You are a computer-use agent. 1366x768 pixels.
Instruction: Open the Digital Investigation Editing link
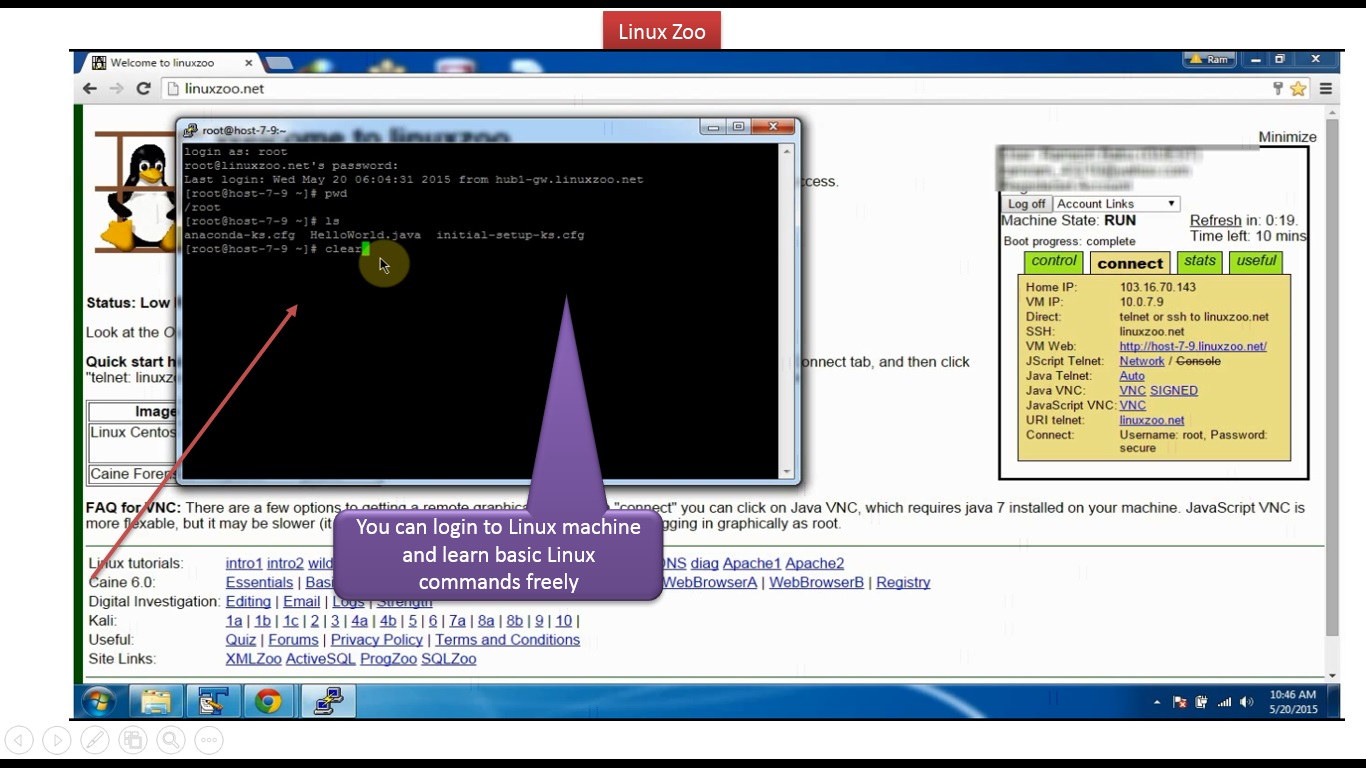(248, 601)
